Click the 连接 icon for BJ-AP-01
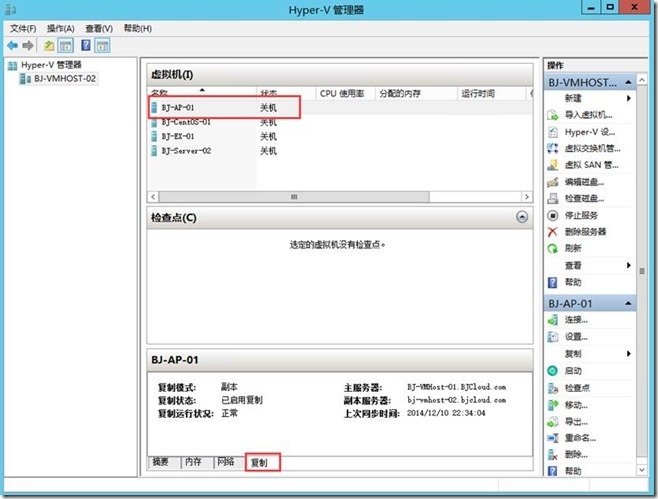The height and width of the screenshot is (499, 658). (x=553, y=320)
